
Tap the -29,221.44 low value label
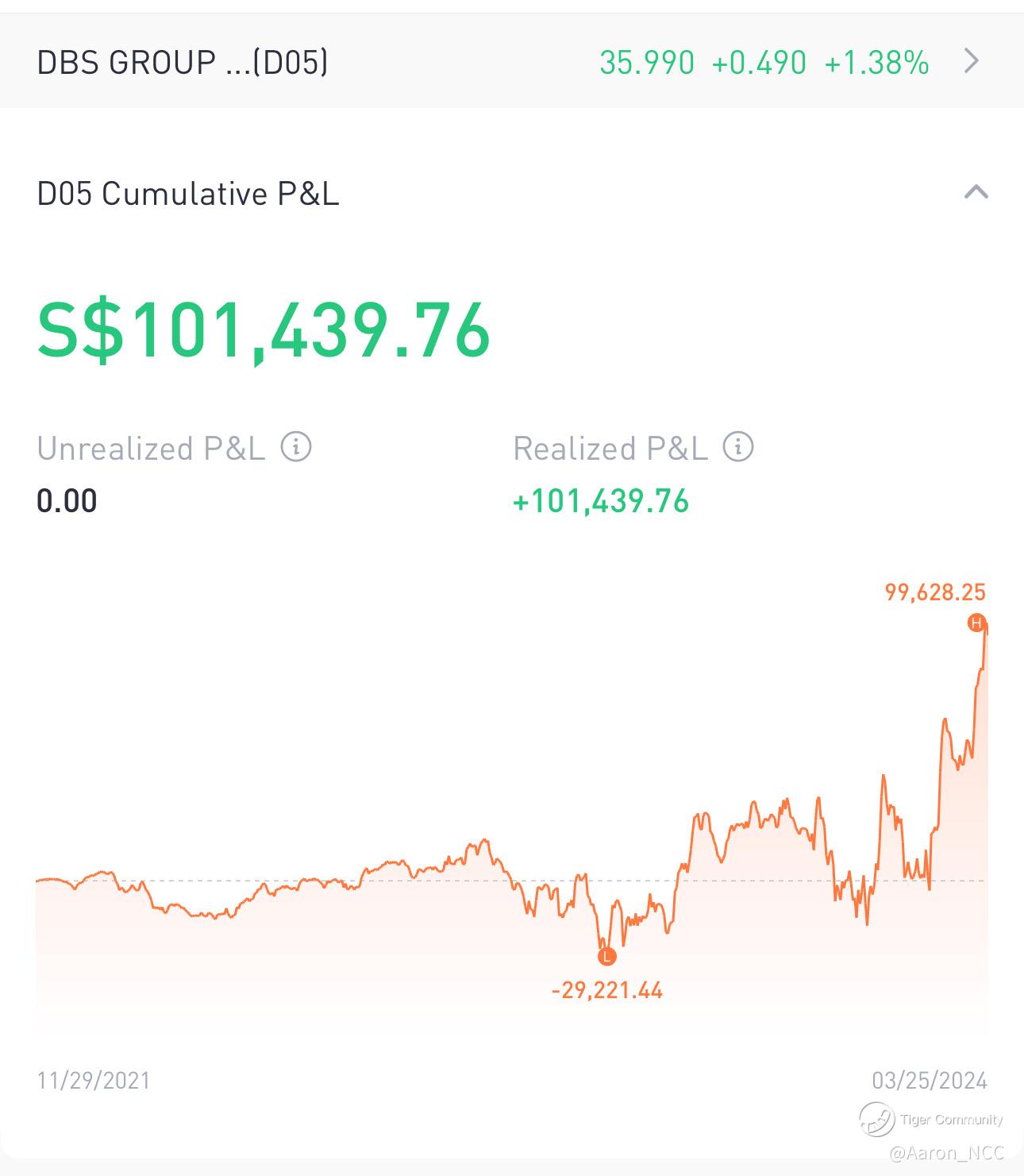607,990
